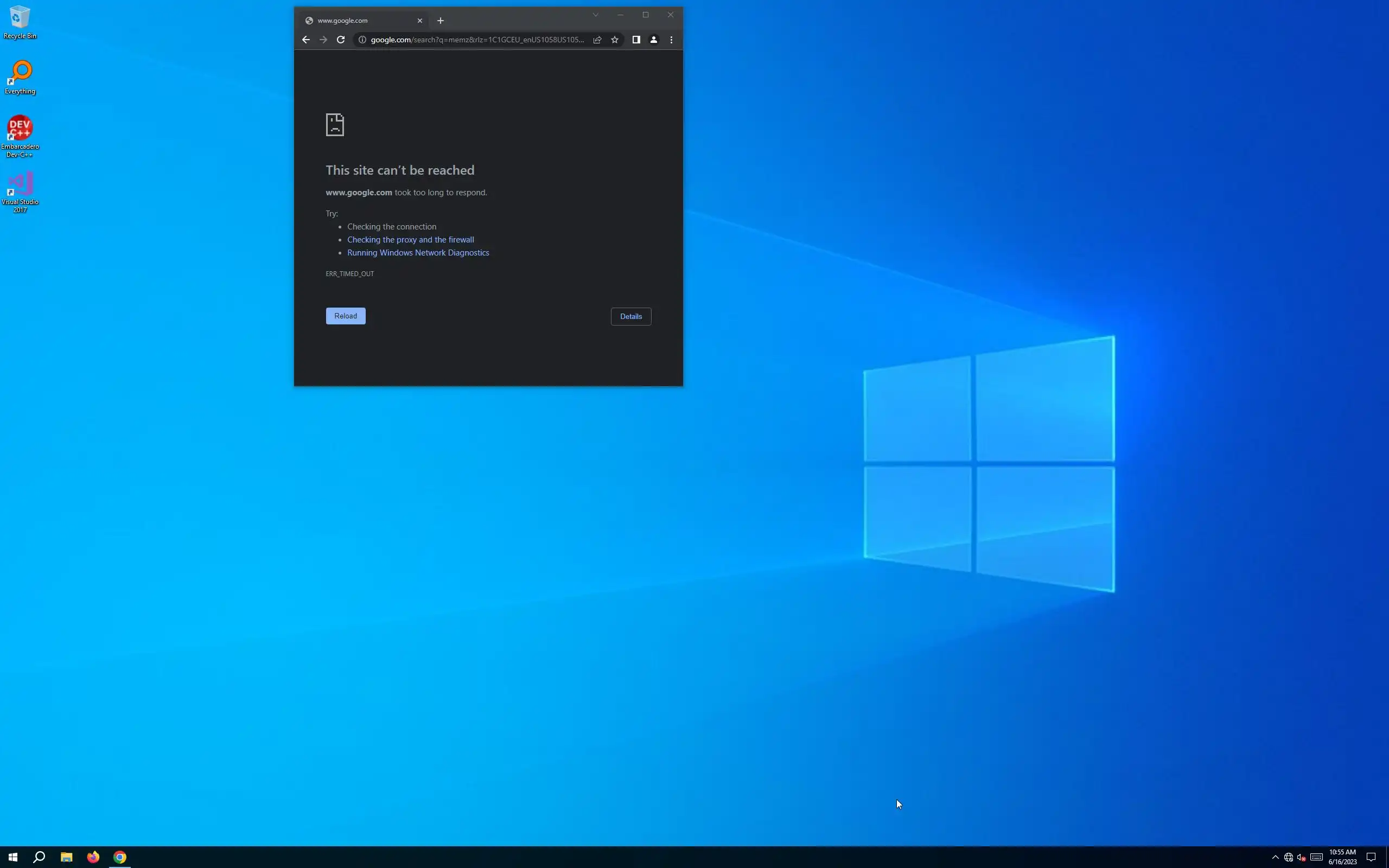This screenshot has width=1389, height=868.
Task: Click the Details button
Action: [x=630, y=316]
